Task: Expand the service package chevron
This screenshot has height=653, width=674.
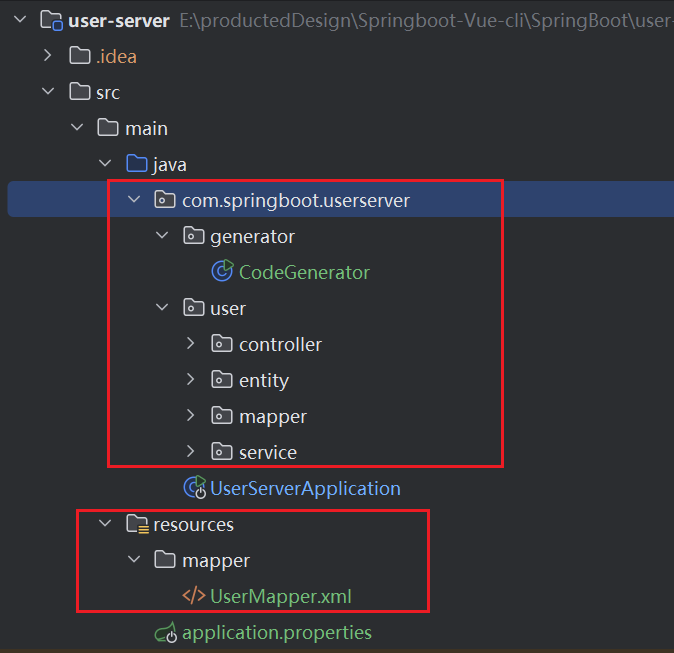Action: [192, 452]
